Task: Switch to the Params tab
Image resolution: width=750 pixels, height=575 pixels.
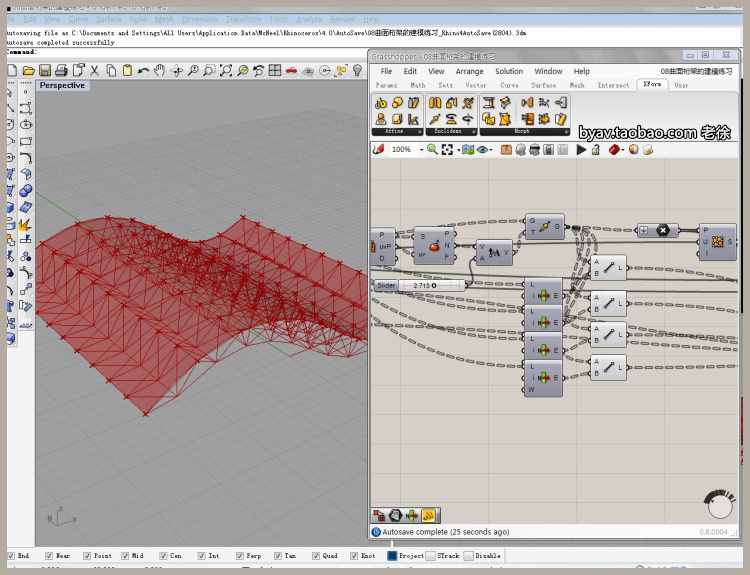Action: click(385, 85)
